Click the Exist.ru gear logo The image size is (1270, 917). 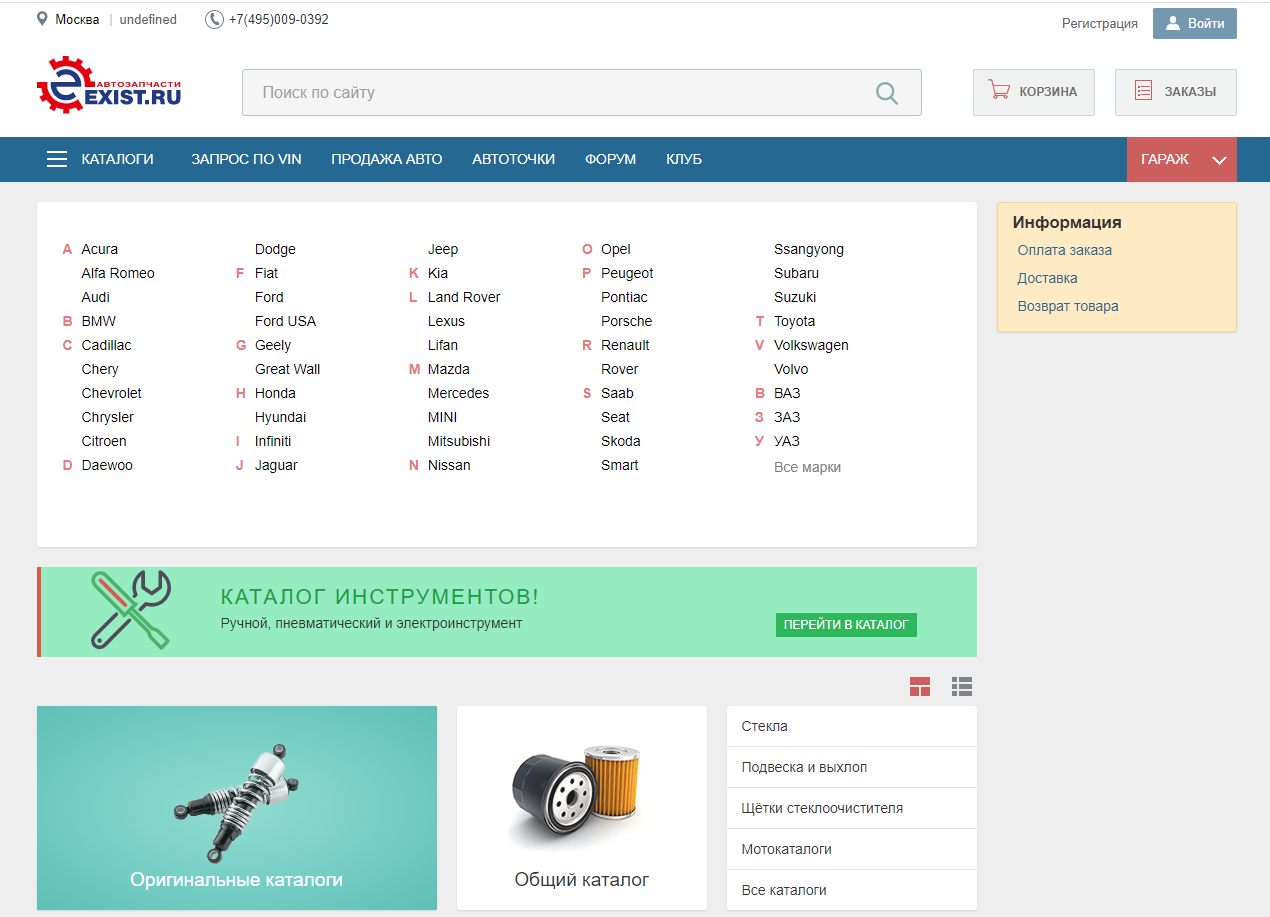point(64,85)
